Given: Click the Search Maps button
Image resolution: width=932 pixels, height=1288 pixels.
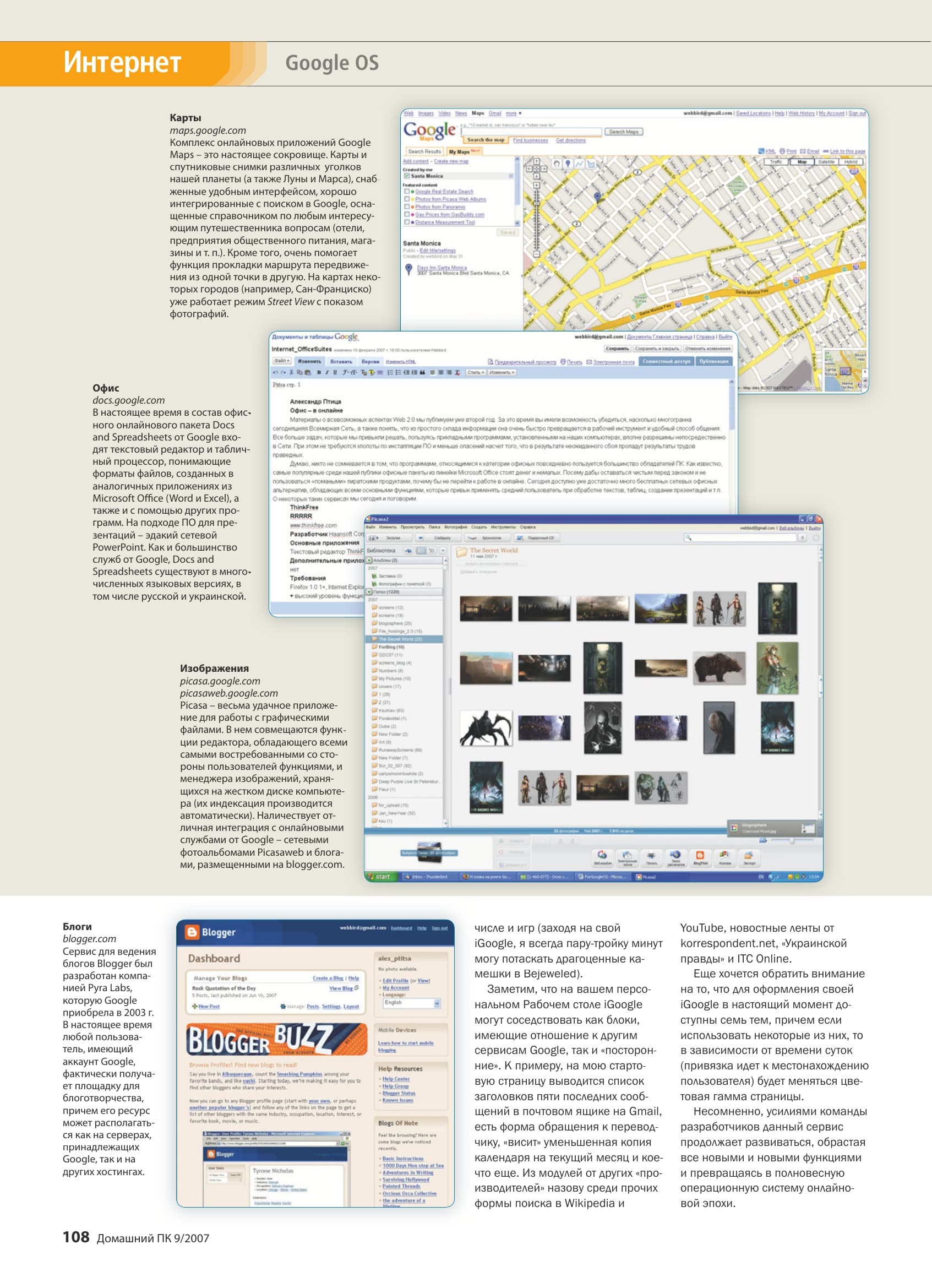Looking at the screenshot, I should tap(623, 132).
